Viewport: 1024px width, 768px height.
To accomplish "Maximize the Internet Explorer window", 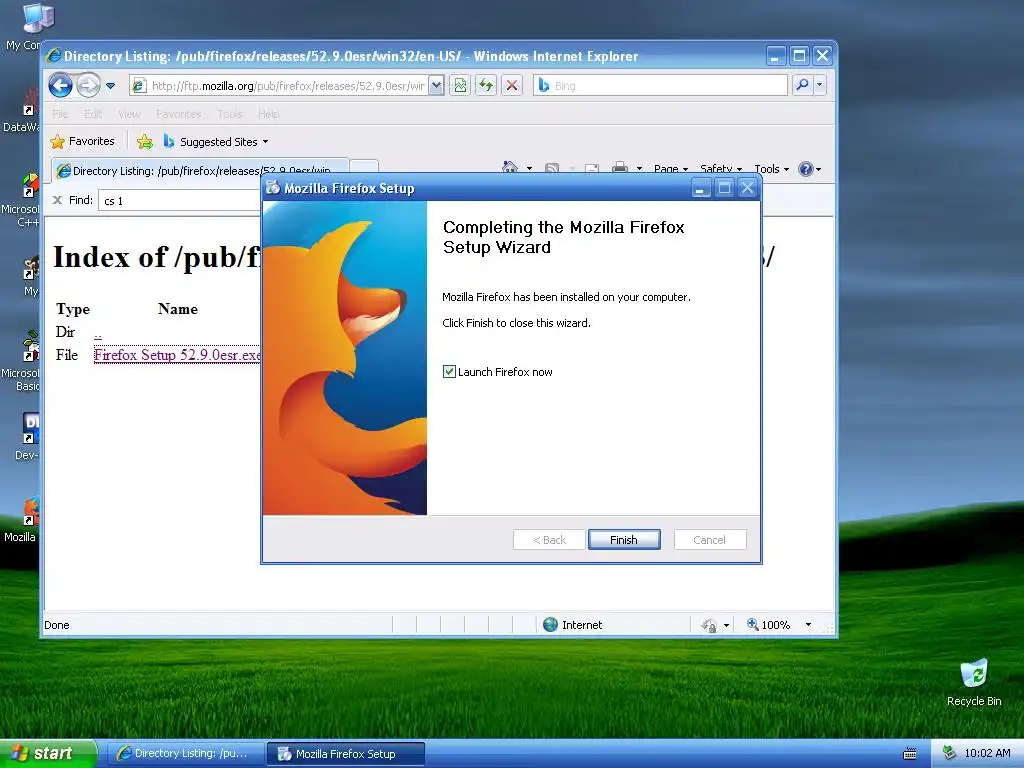I will (x=799, y=56).
